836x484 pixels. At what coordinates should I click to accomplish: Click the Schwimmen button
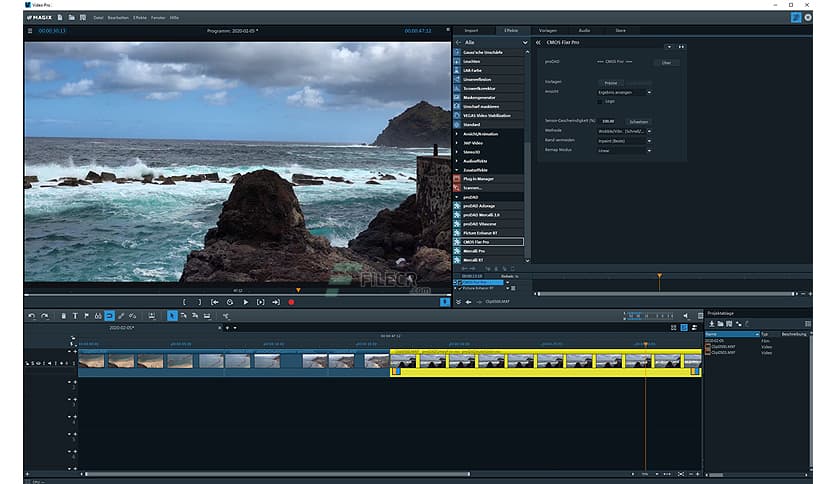point(638,122)
